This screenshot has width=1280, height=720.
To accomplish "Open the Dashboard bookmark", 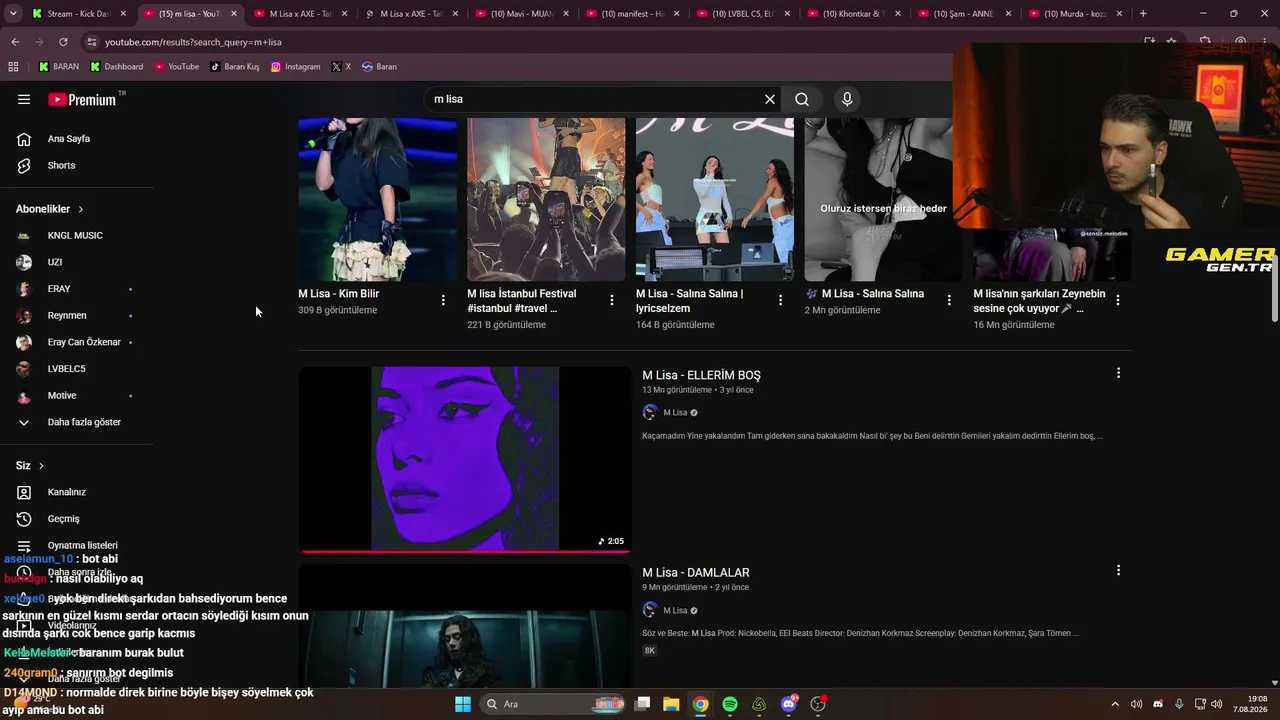I will pyautogui.click(x=117, y=67).
